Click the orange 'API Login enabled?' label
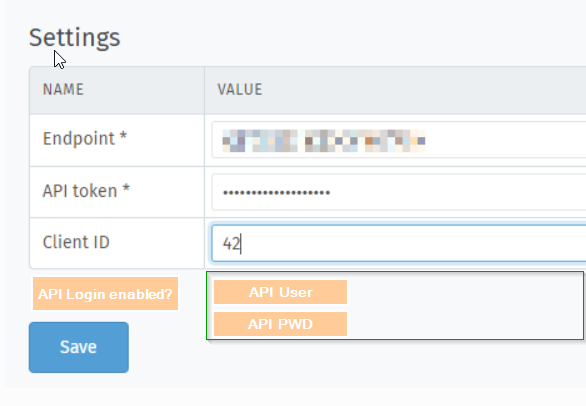This screenshot has width=586, height=406. click(105, 294)
